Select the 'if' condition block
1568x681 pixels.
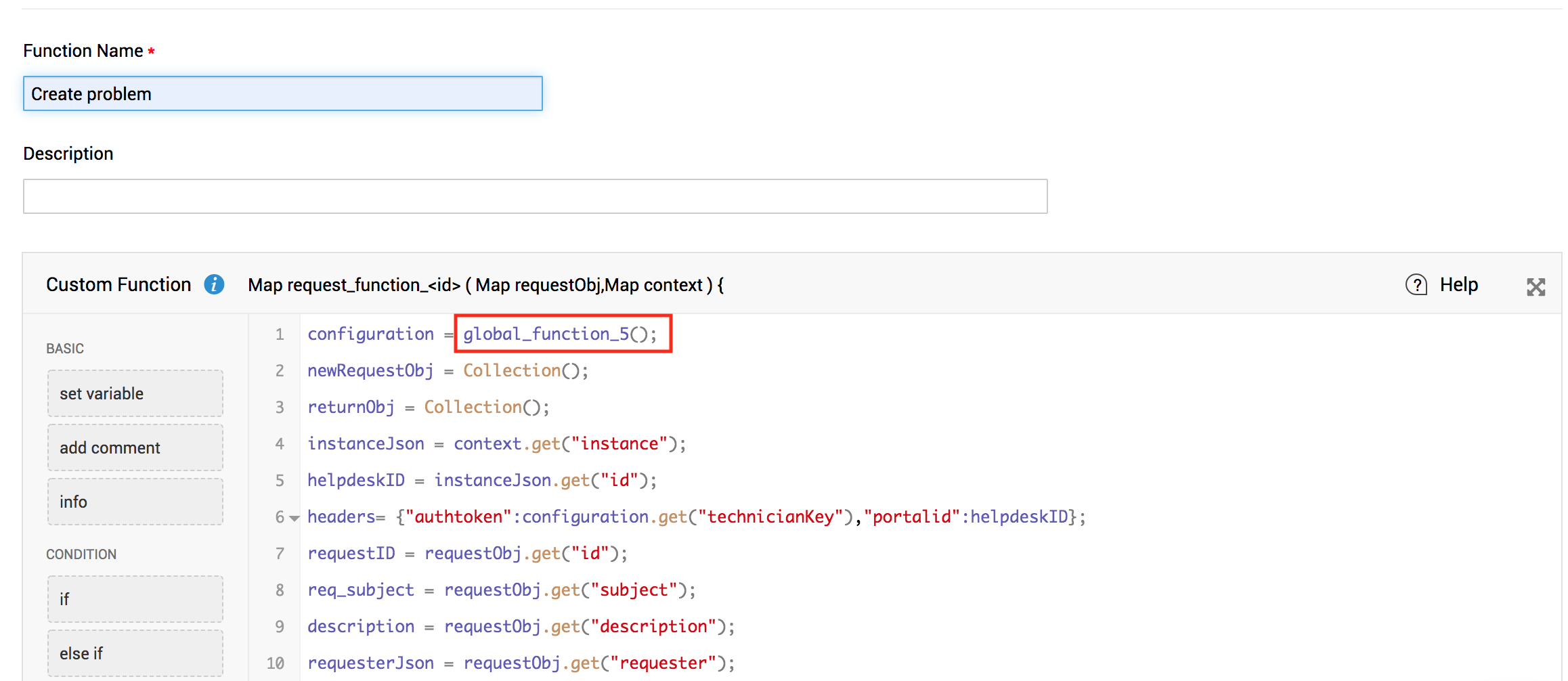coord(135,599)
